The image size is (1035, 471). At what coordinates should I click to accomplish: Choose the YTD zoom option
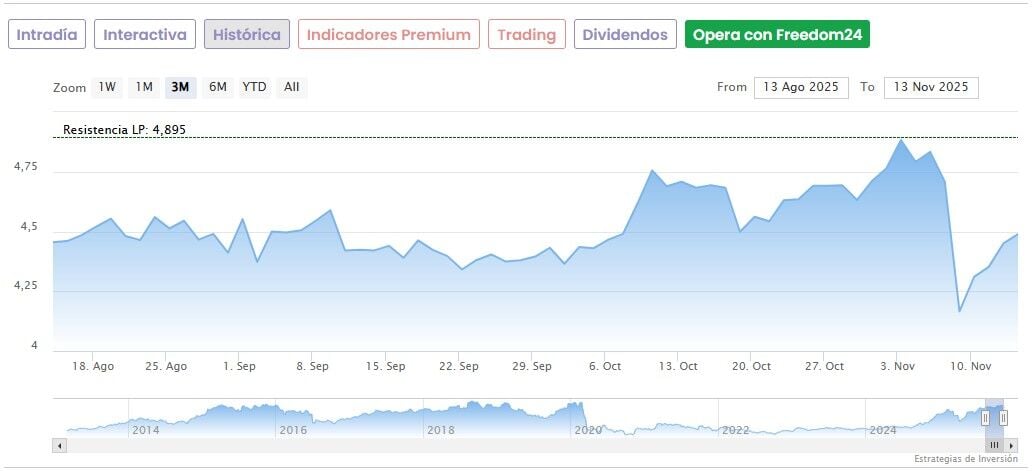[x=254, y=87]
